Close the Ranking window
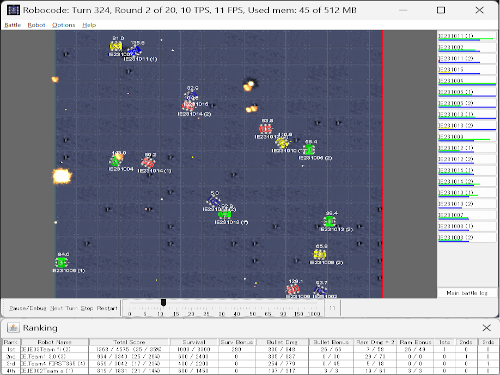Image resolution: width=500 pixels, height=375 pixels. pos(486,328)
